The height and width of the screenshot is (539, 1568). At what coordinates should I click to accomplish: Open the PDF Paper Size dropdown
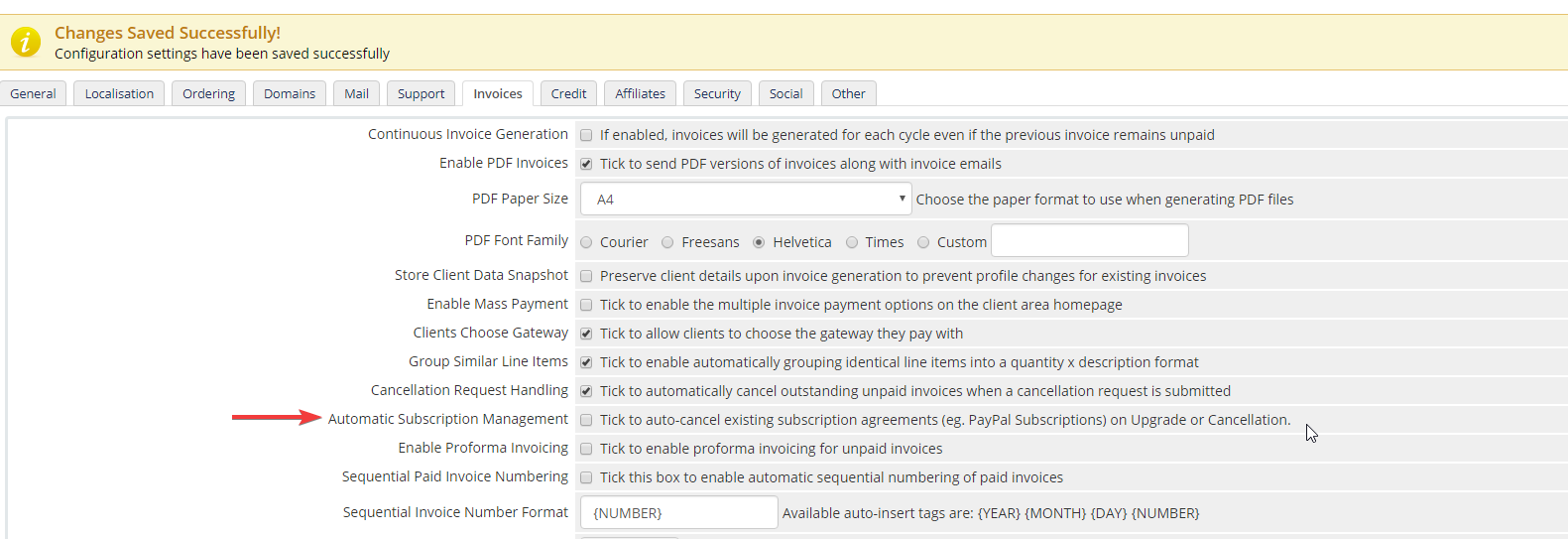[745, 199]
